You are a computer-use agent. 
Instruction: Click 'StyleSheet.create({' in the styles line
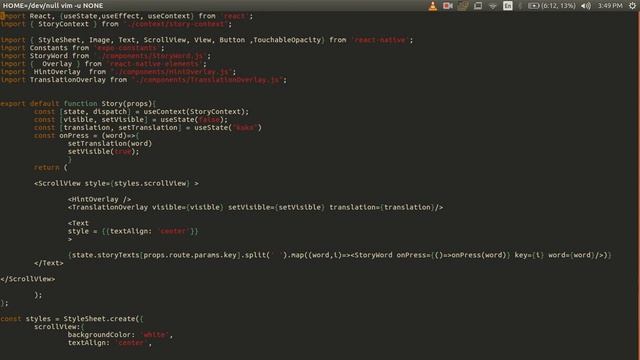click(x=103, y=319)
